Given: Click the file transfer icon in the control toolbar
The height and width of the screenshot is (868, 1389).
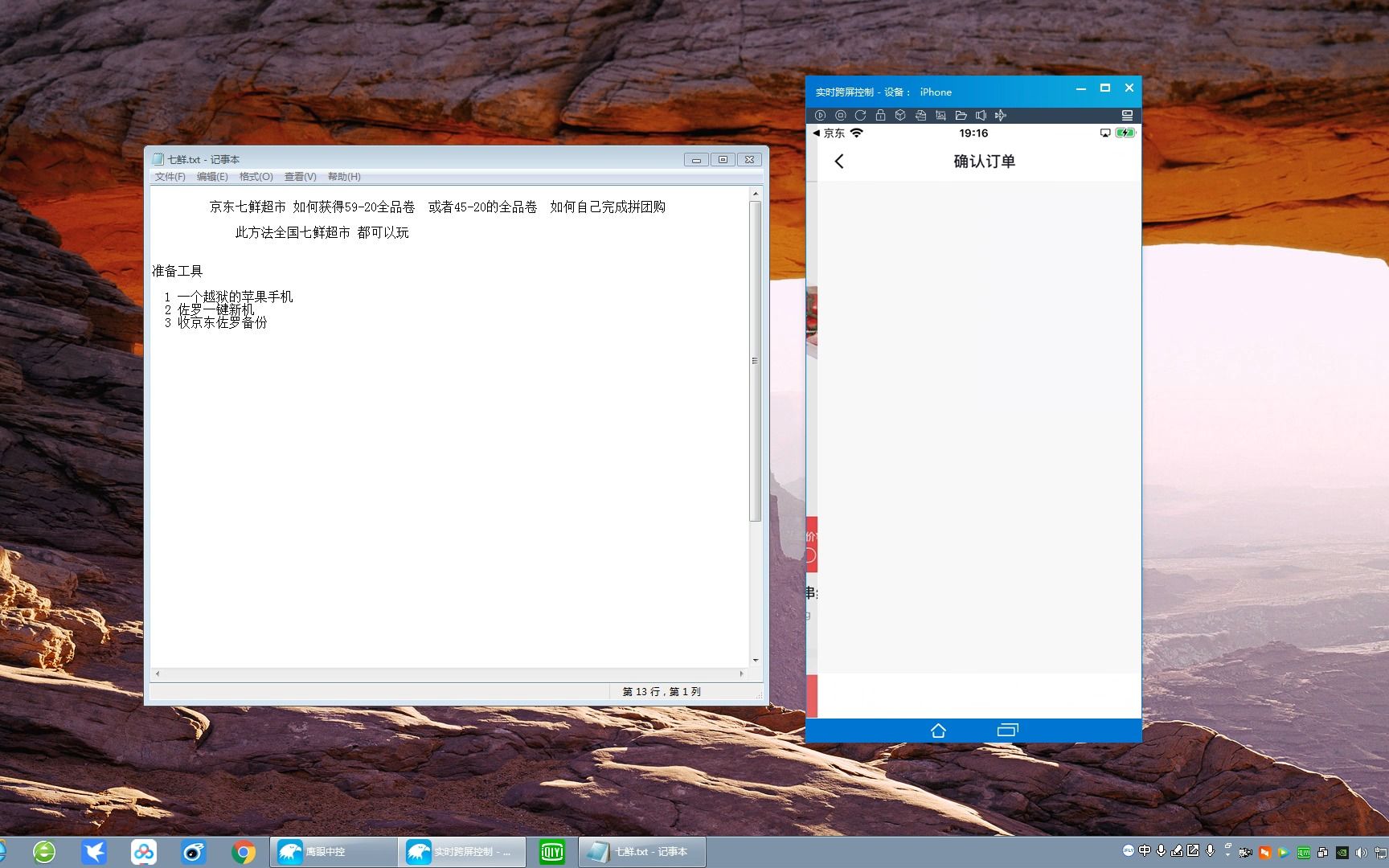Looking at the screenshot, I should point(920,115).
